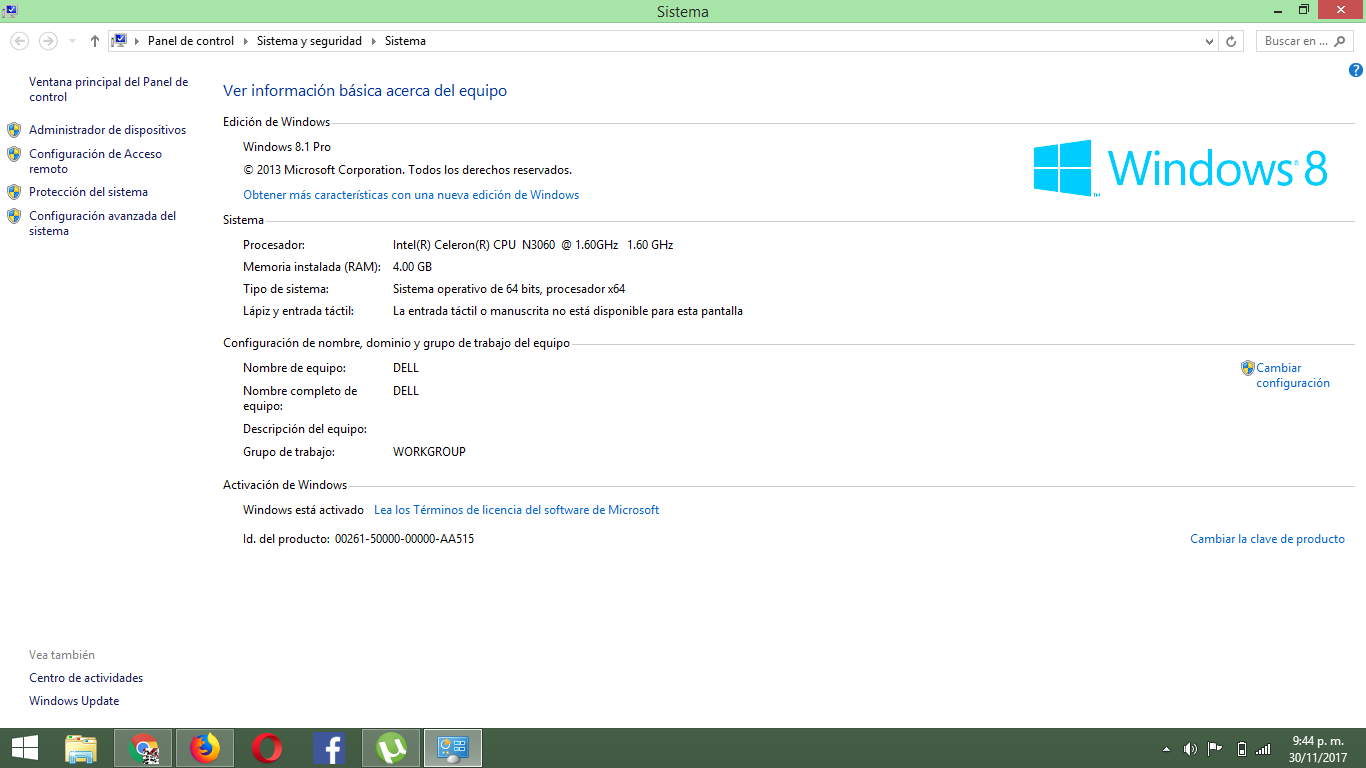
Task: Click the Windows 8.1 Pro edition text
Action: tap(287, 147)
